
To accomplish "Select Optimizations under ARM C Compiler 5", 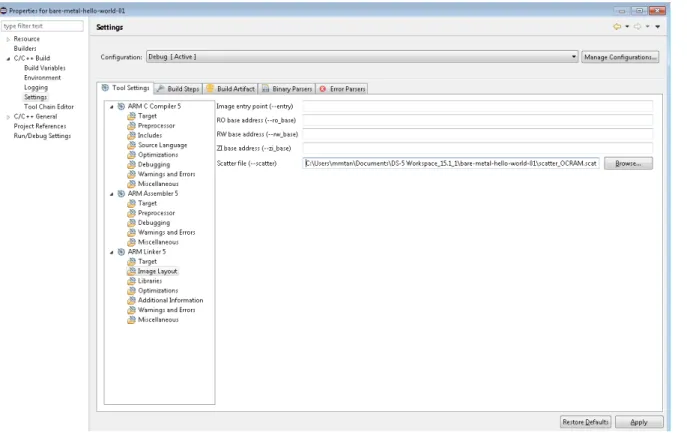I will coord(158,155).
